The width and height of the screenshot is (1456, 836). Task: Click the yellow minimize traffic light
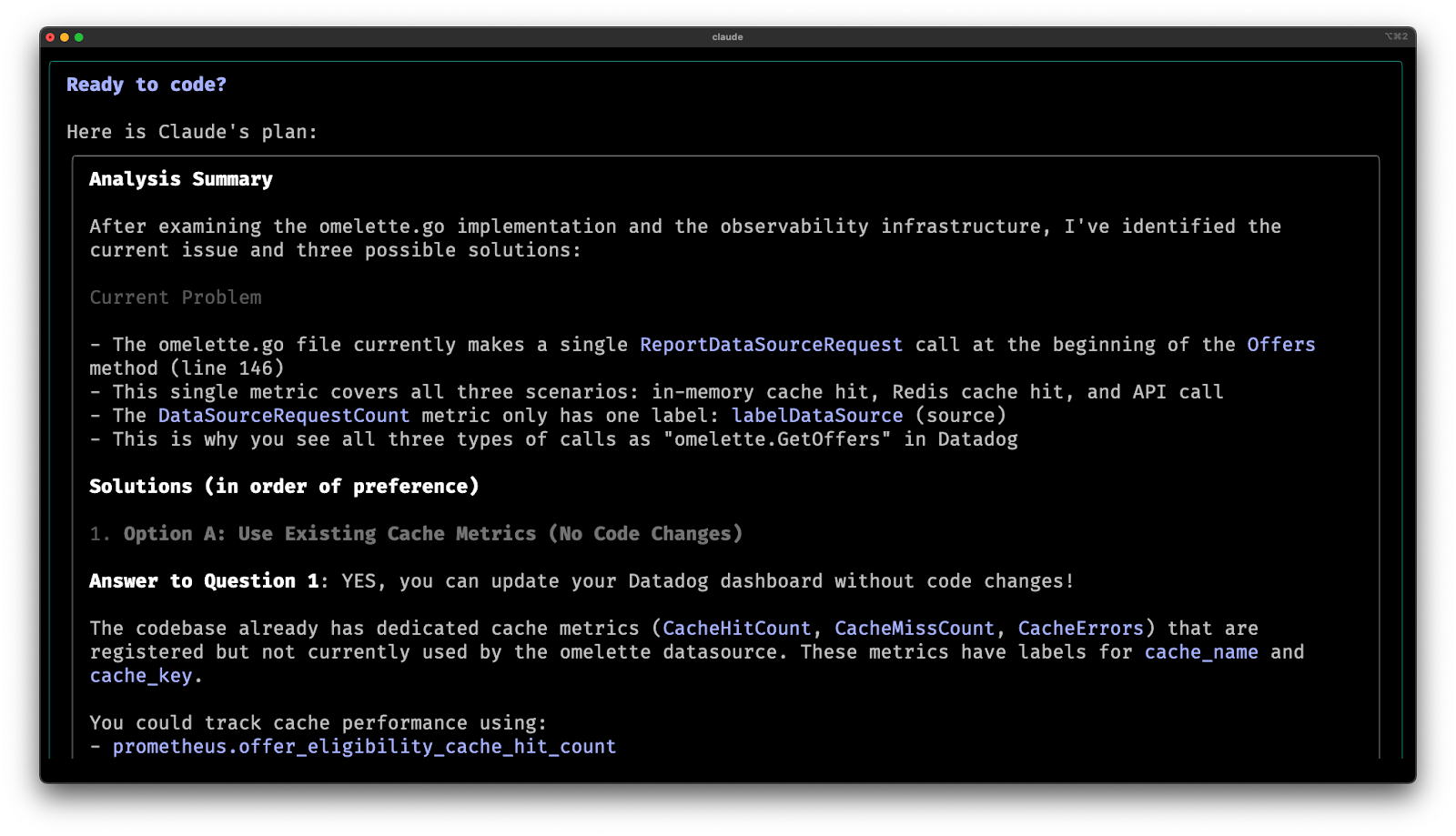66,37
